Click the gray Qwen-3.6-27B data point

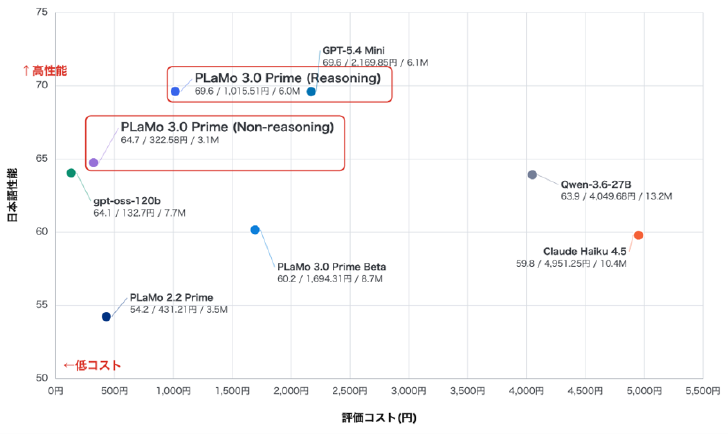pyautogui.click(x=532, y=175)
